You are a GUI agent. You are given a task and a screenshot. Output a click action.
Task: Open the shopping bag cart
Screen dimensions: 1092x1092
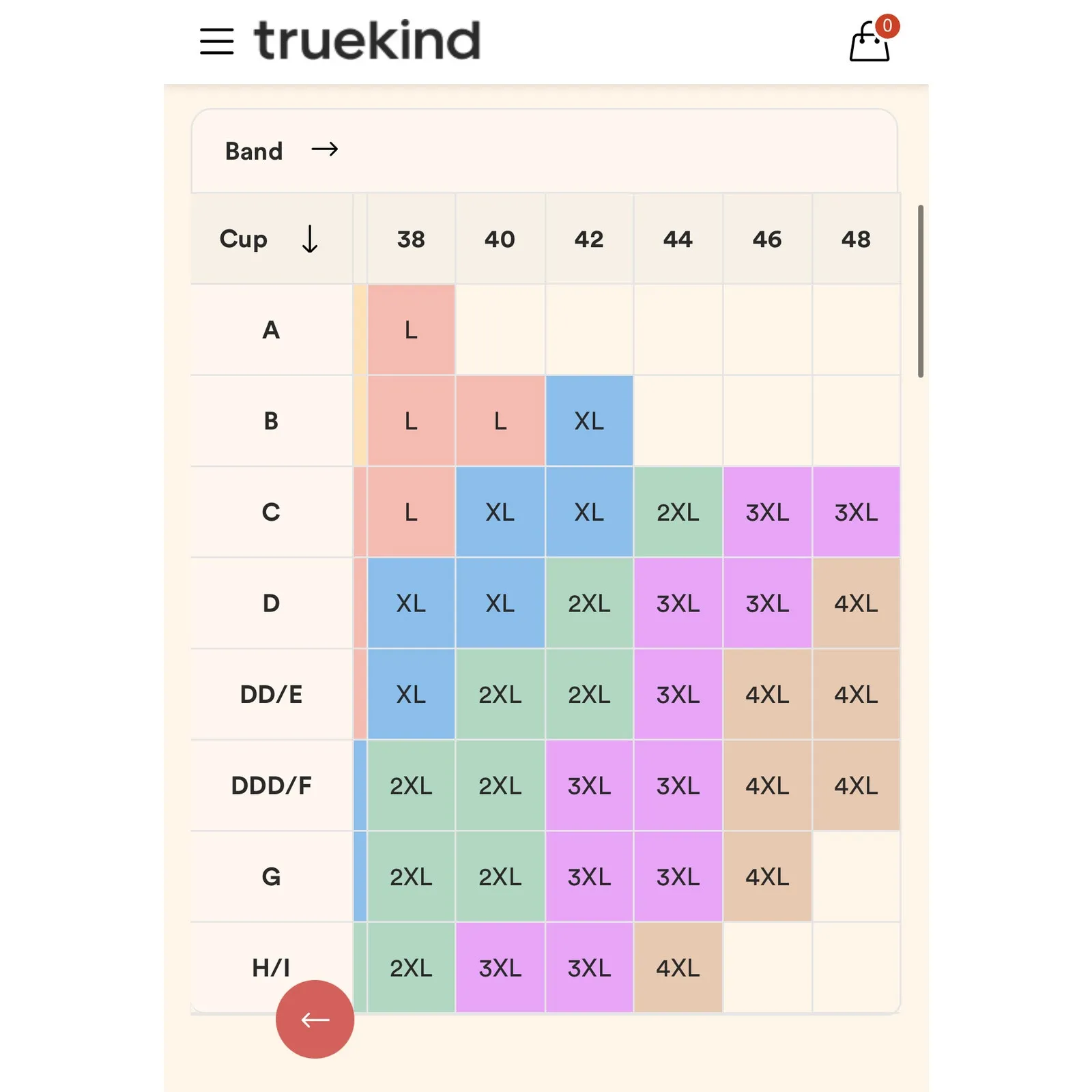point(869,44)
